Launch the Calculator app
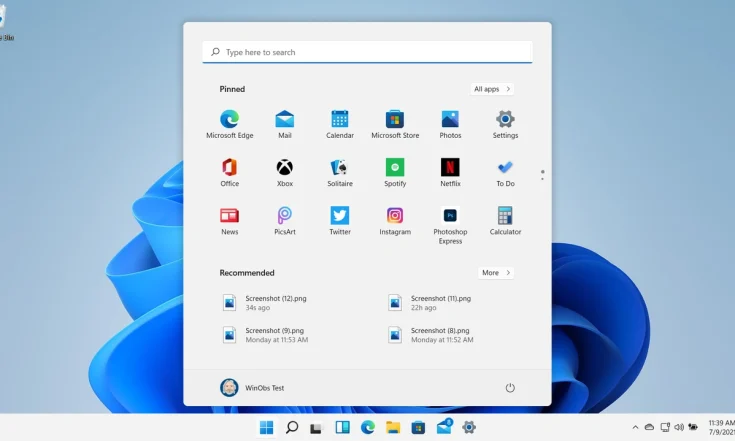This screenshot has width=735, height=441. [x=505, y=216]
